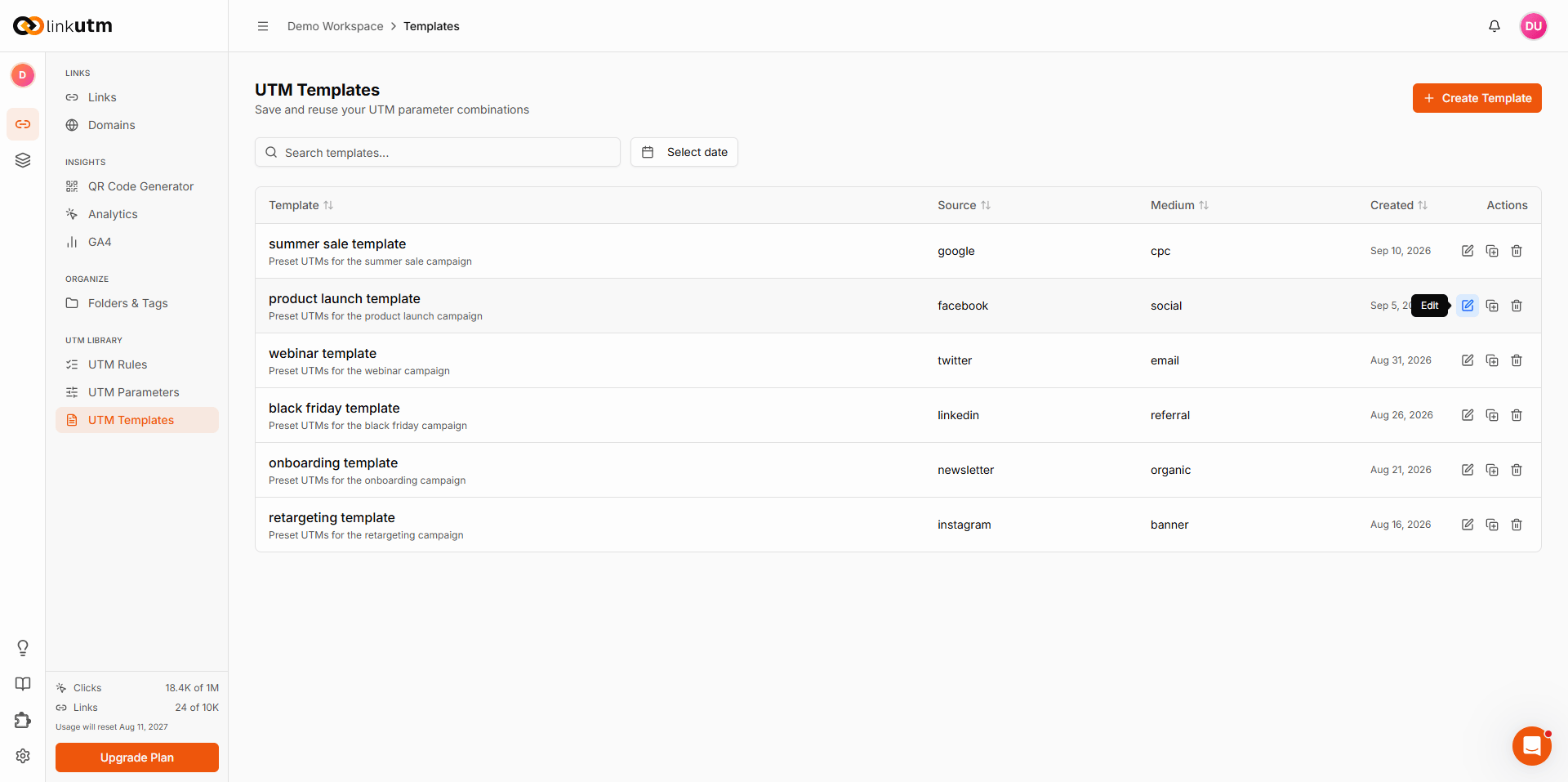Delete the retargeting template

1517,525
